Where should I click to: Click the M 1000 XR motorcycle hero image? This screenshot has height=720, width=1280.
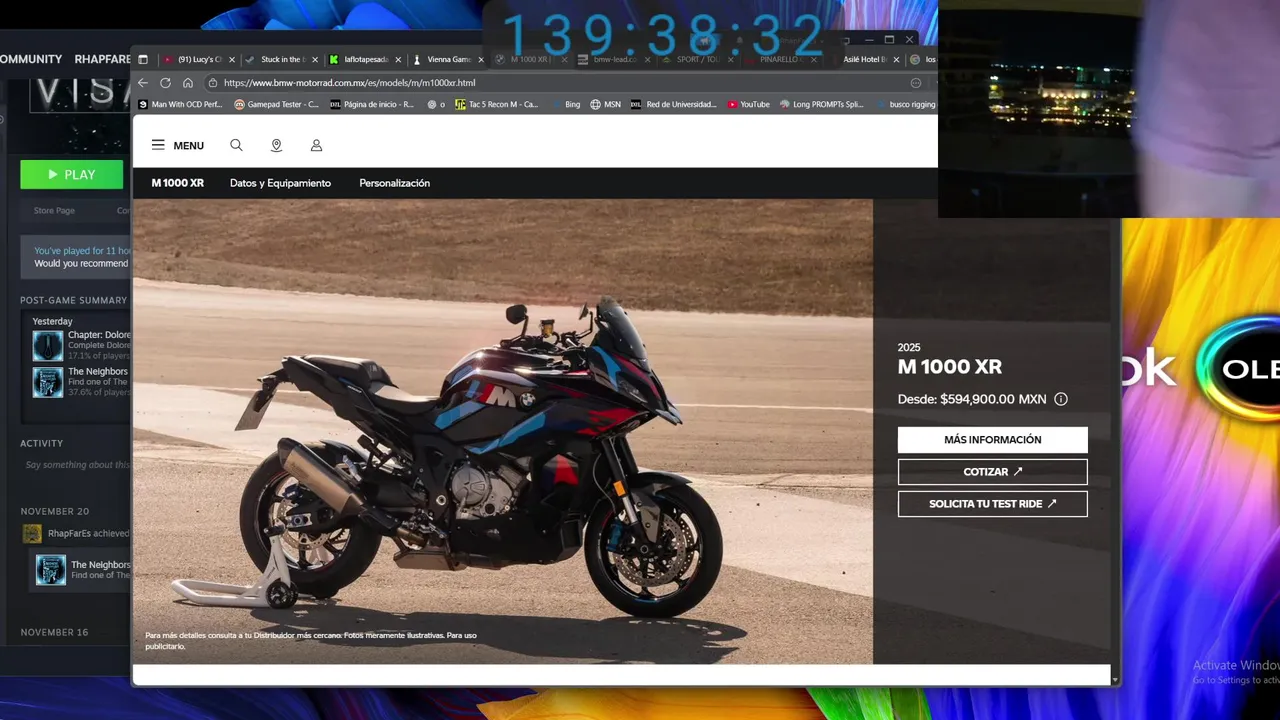pos(502,432)
